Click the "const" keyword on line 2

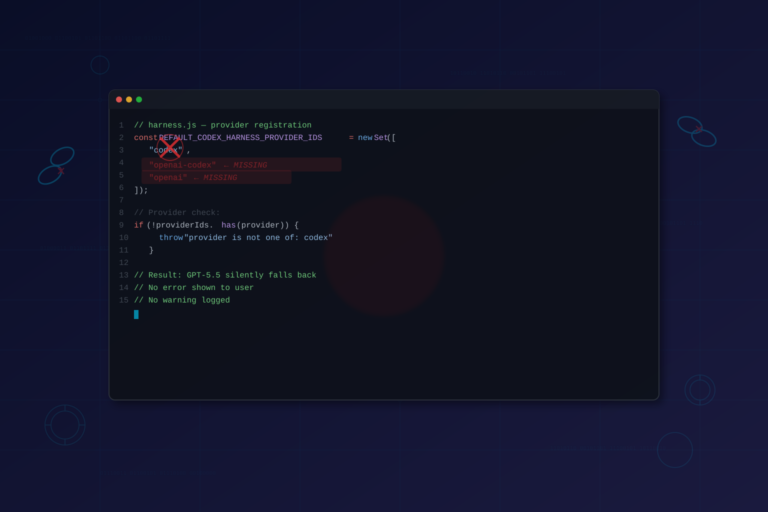(145, 138)
